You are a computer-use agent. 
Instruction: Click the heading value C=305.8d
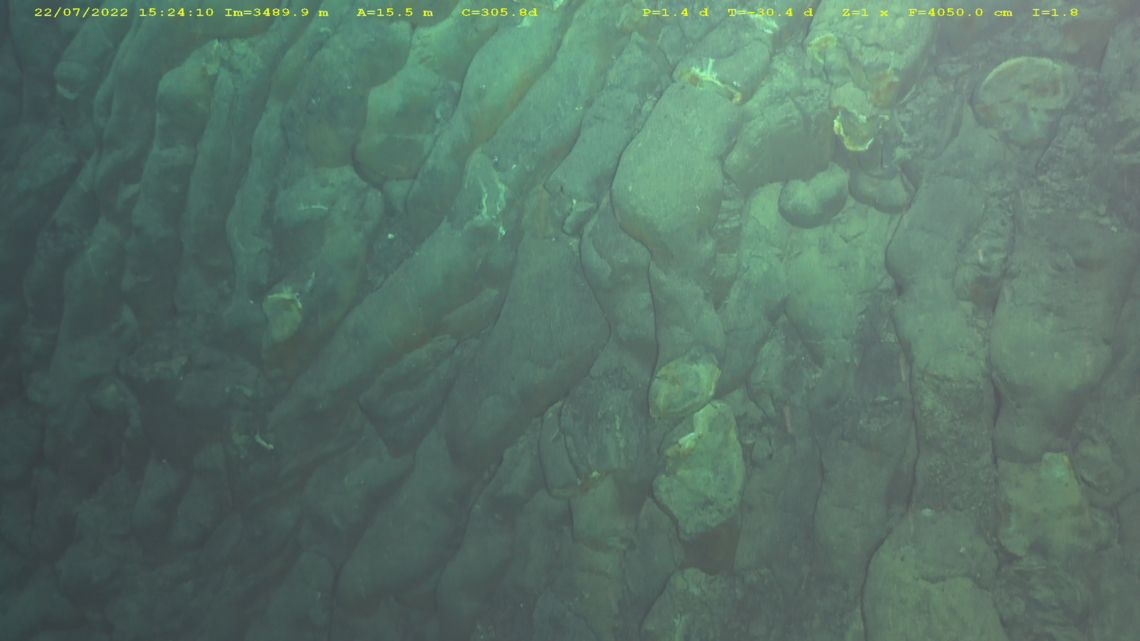click(499, 12)
